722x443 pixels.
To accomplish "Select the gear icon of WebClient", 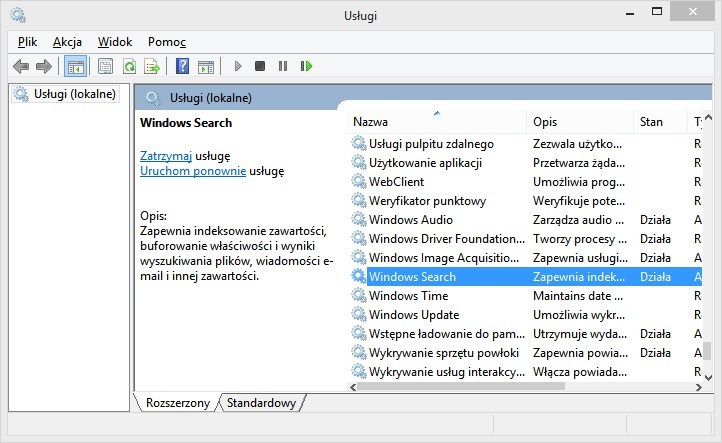I will point(358,181).
